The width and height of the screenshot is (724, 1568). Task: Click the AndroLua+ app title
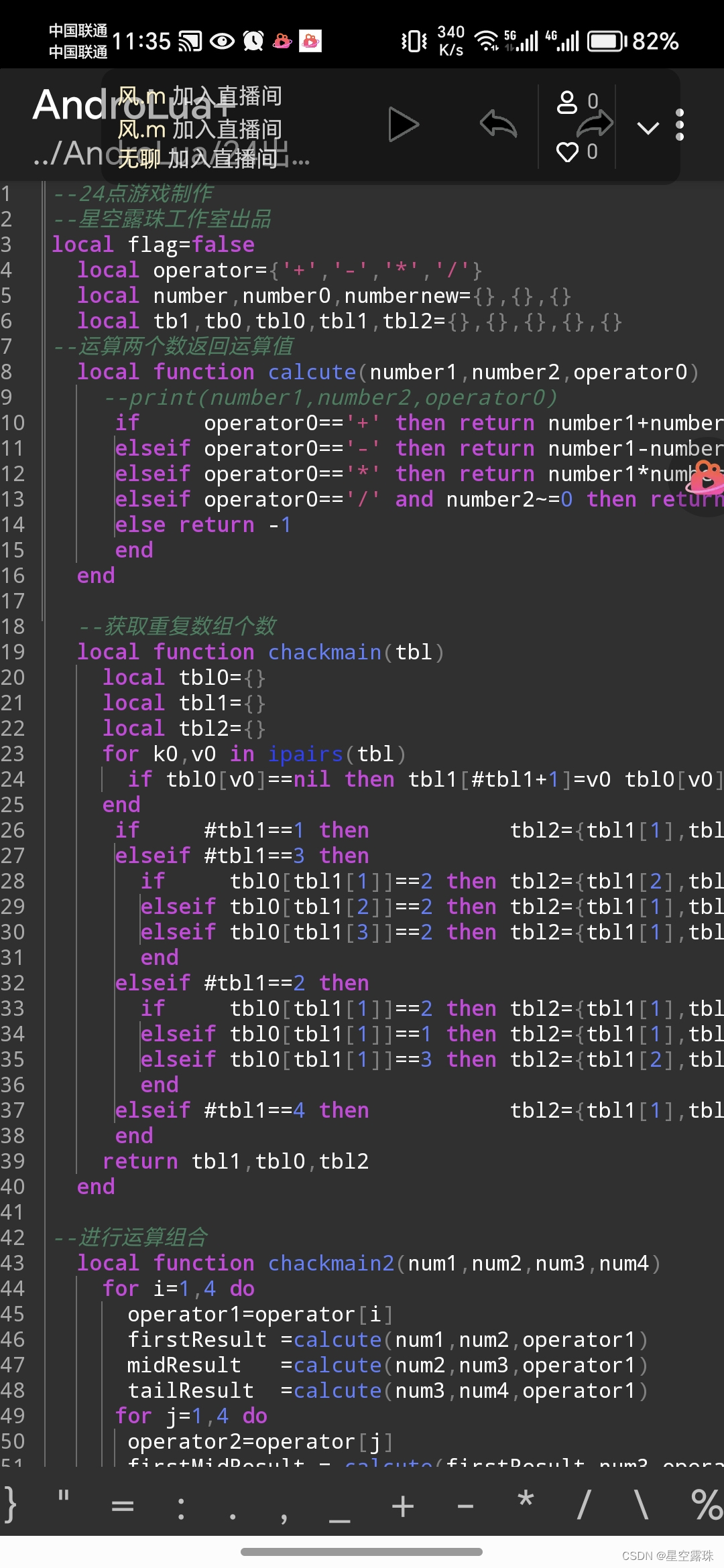click(x=134, y=105)
